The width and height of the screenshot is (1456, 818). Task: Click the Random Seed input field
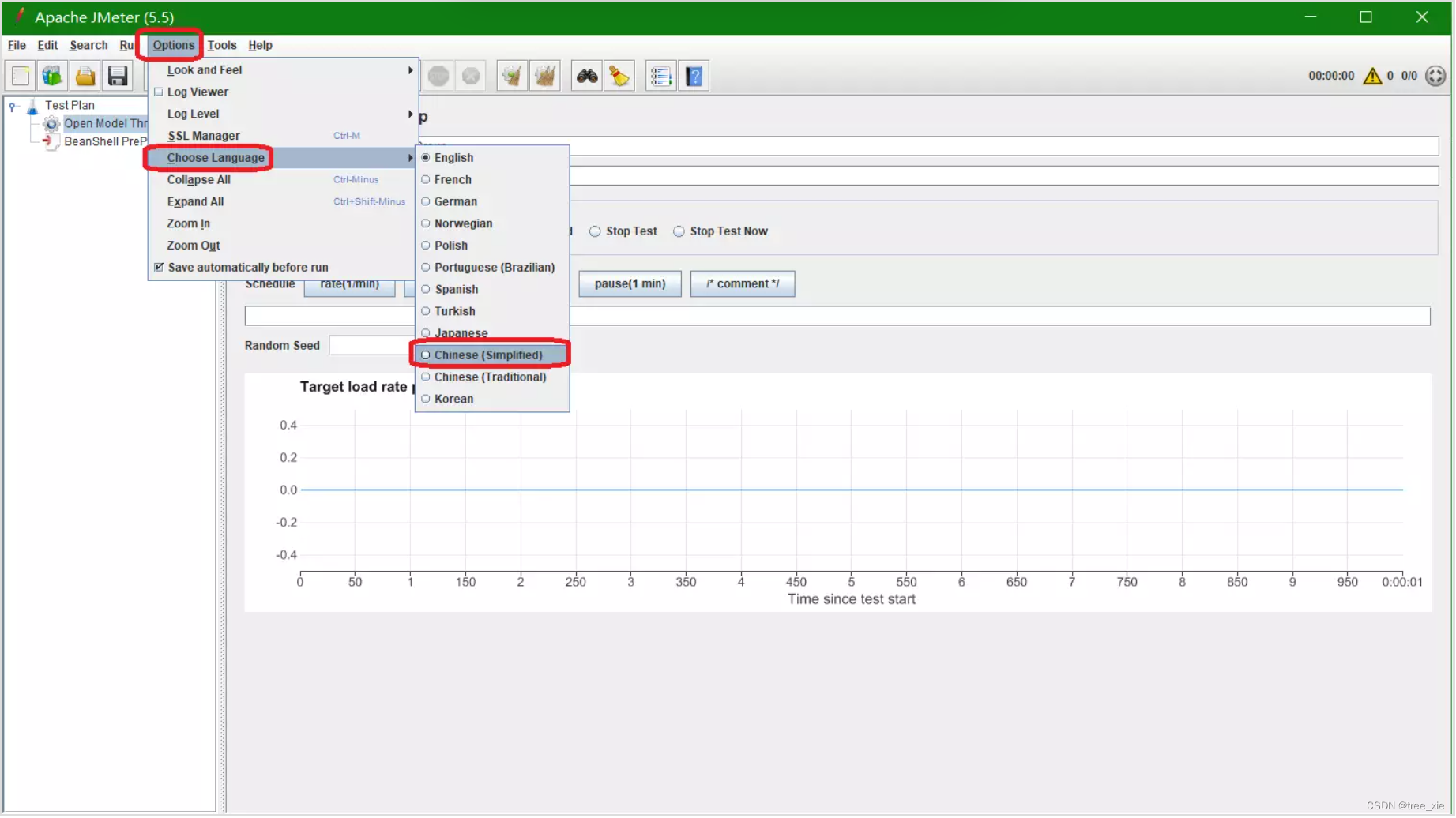click(x=371, y=346)
